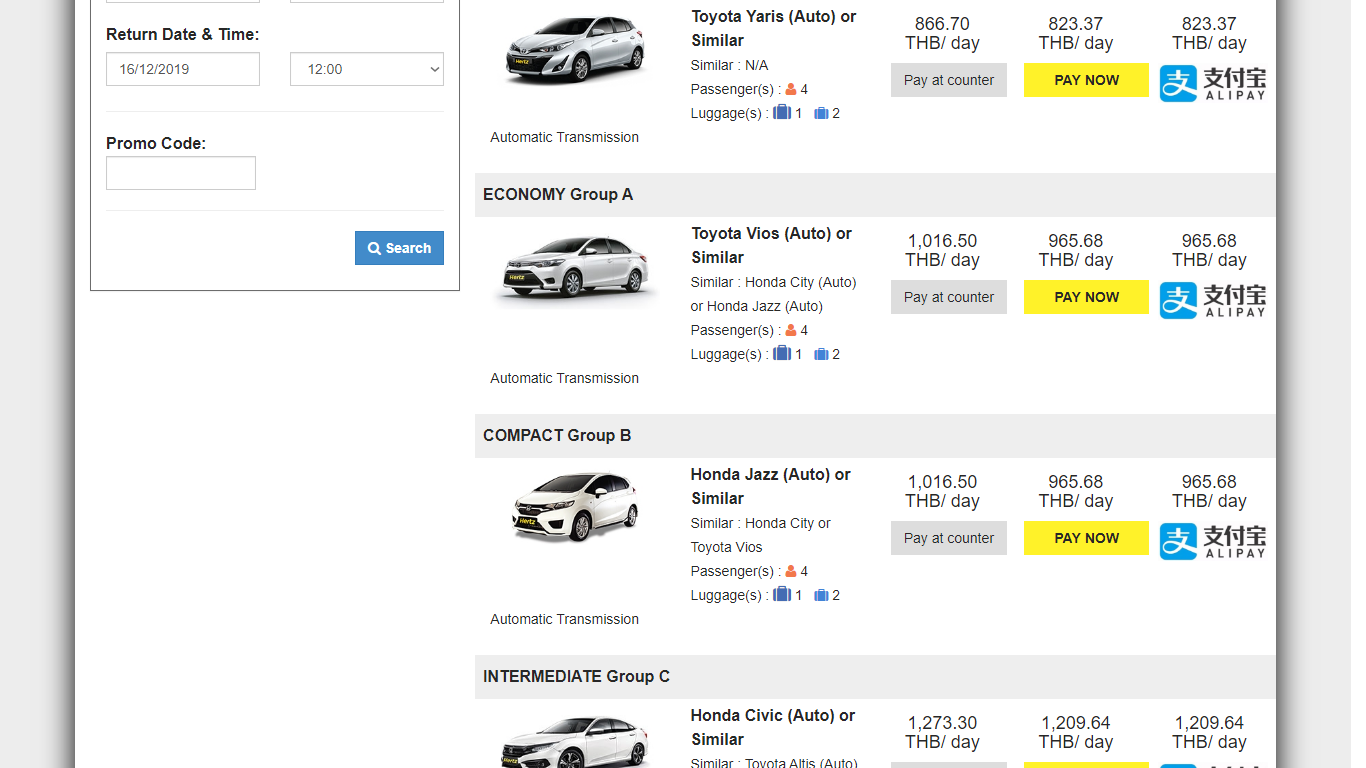
Task: Click the Toyota Yaris car image
Action: point(576,52)
